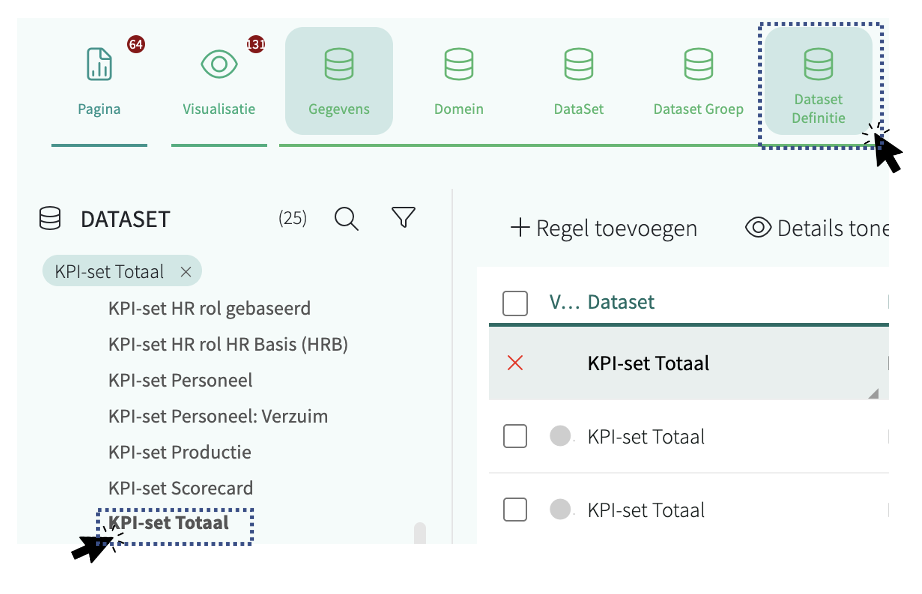Click the Dataset Definitie icon
Viewport: 922px width, 594px height.
(x=818, y=65)
